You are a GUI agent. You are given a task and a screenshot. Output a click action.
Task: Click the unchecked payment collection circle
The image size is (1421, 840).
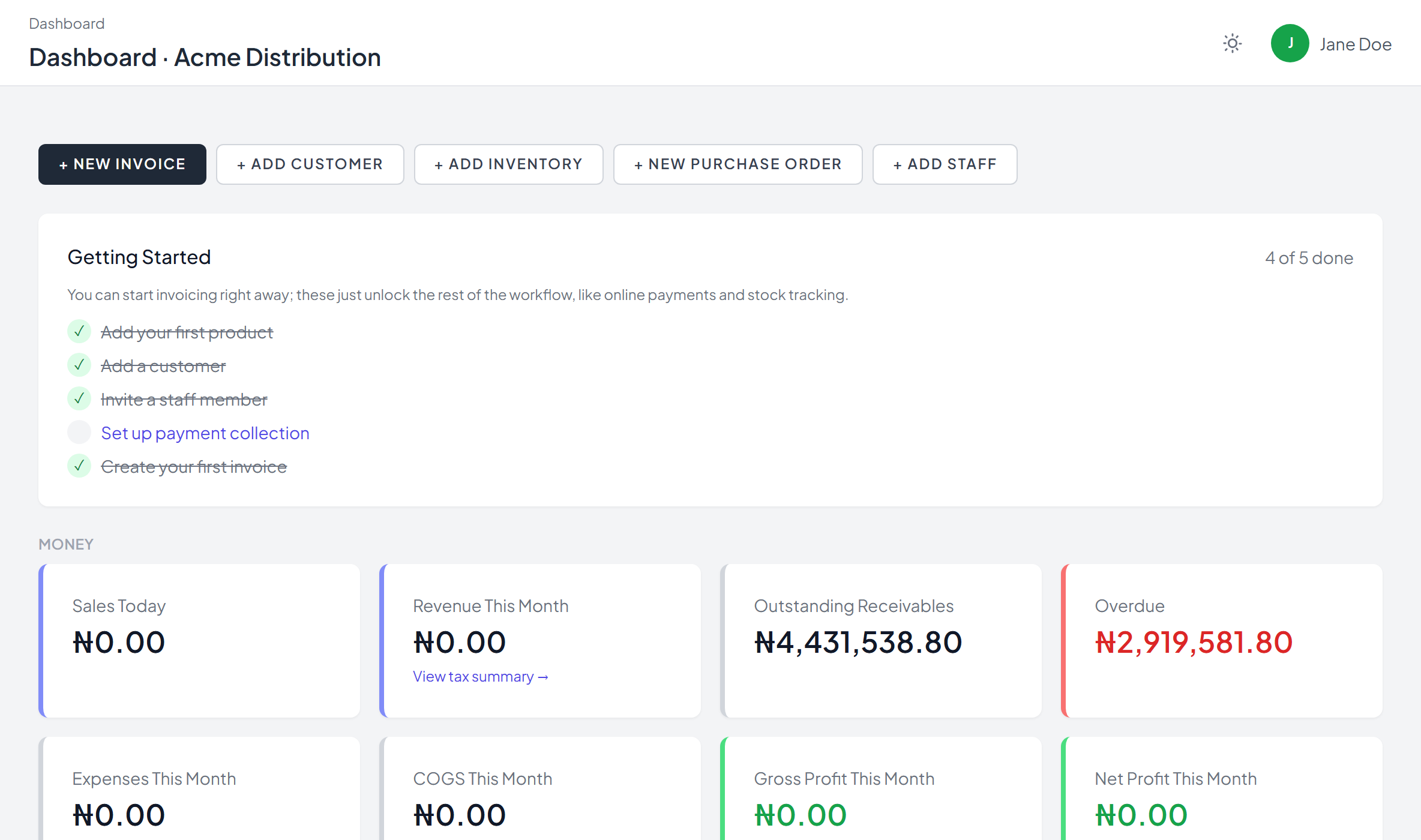tap(79, 432)
